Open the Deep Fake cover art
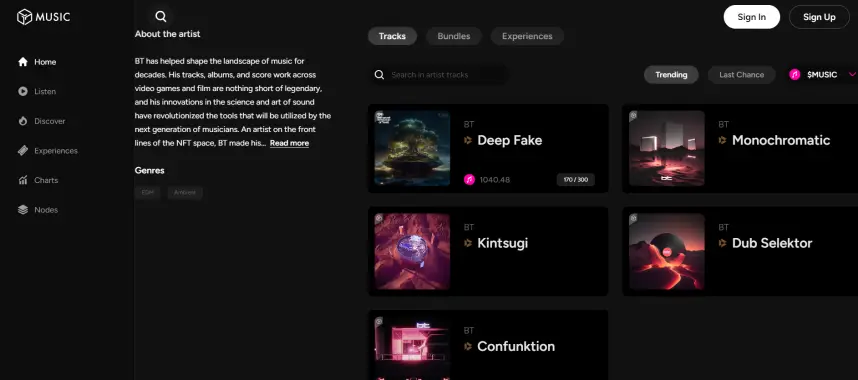The width and height of the screenshot is (858, 380). pyautogui.click(x=412, y=148)
